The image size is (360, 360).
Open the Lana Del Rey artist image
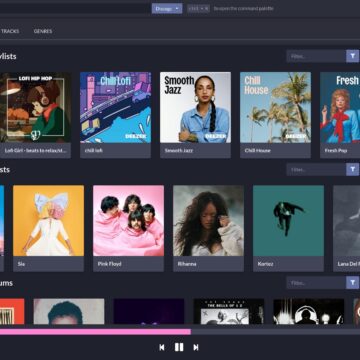[x=347, y=221]
